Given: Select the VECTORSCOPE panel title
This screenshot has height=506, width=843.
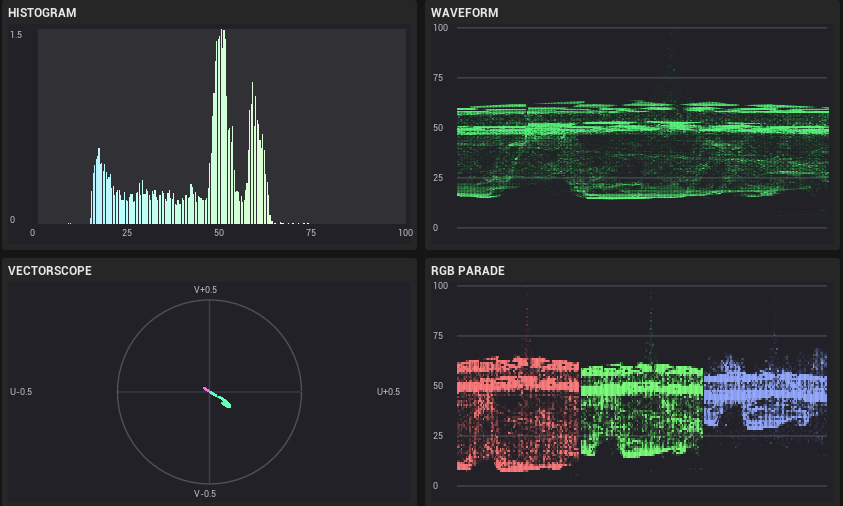Looking at the screenshot, I should (50, 270).
